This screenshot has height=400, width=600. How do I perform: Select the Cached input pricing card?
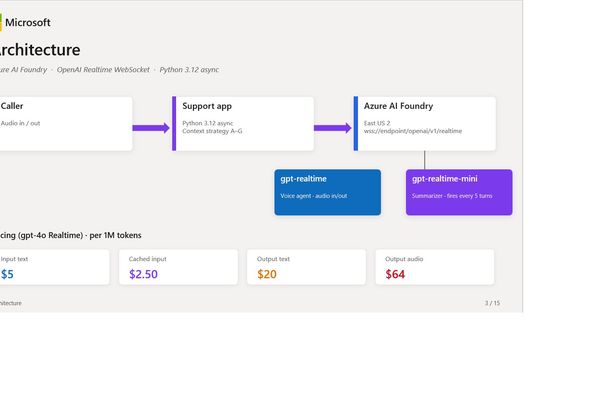pos(178,267)
